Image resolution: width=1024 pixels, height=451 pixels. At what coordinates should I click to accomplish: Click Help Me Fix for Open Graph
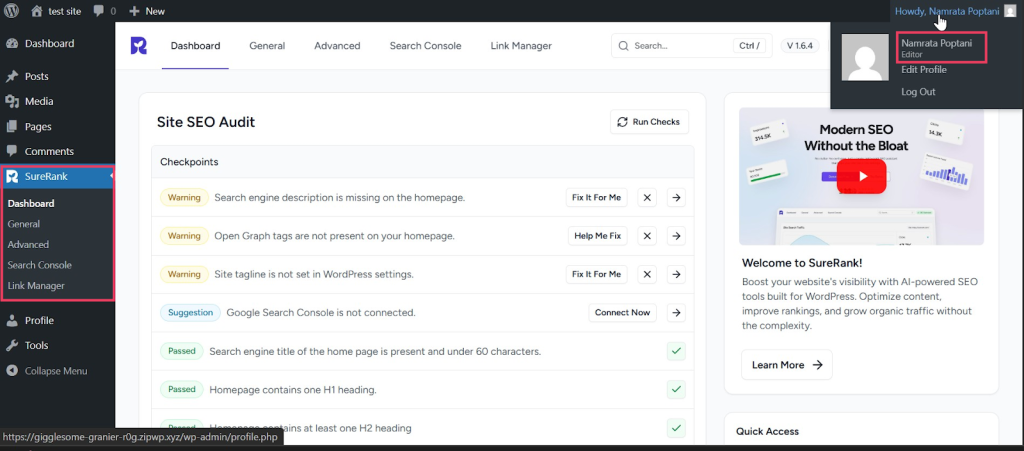(598, 236)
